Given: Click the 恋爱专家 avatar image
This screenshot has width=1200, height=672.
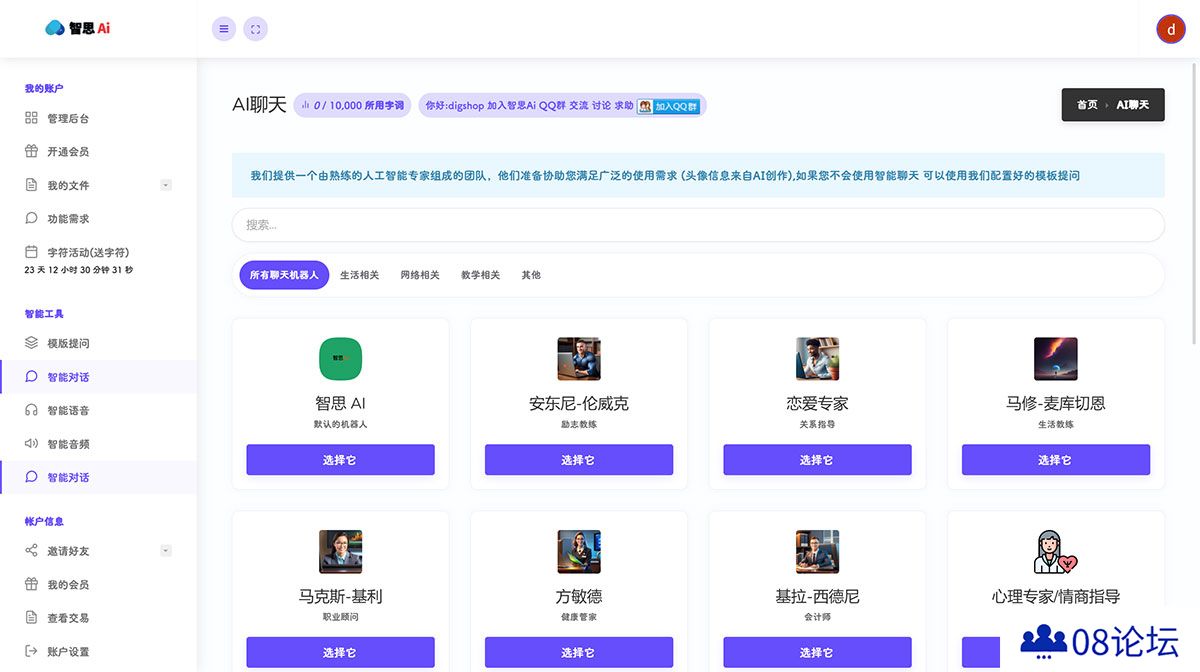Looking at the screenshot, I should point(817,358).
